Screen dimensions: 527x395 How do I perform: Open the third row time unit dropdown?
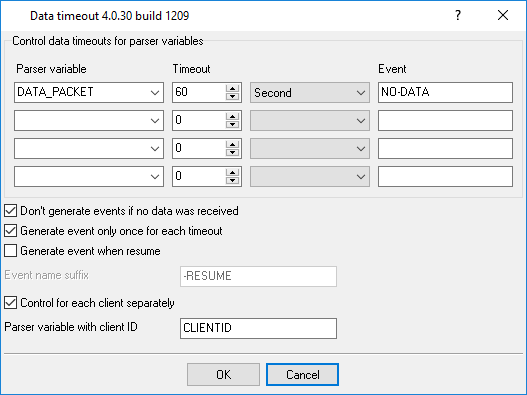[x=310, y=148]
